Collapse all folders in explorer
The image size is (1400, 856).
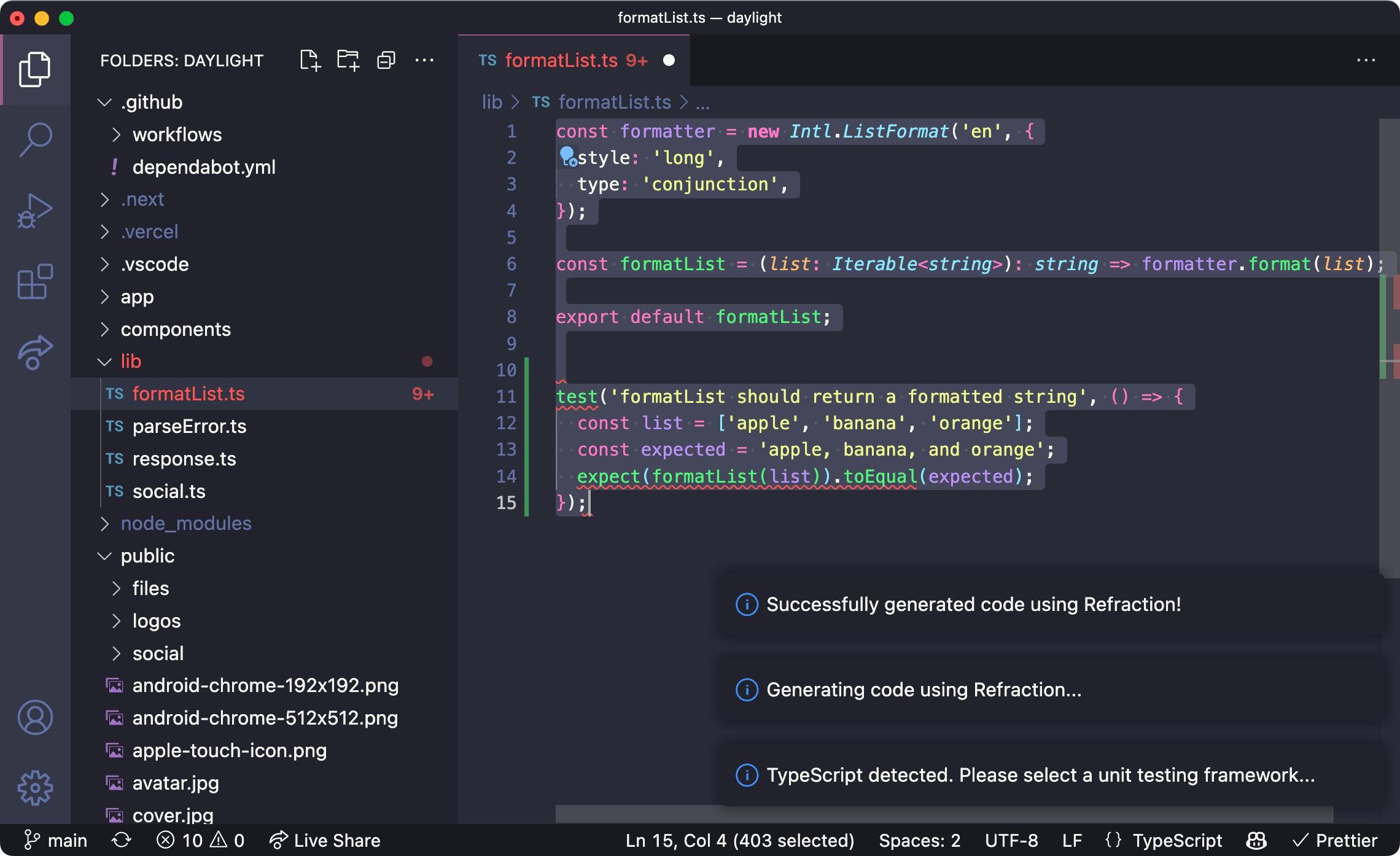(386, 60)
